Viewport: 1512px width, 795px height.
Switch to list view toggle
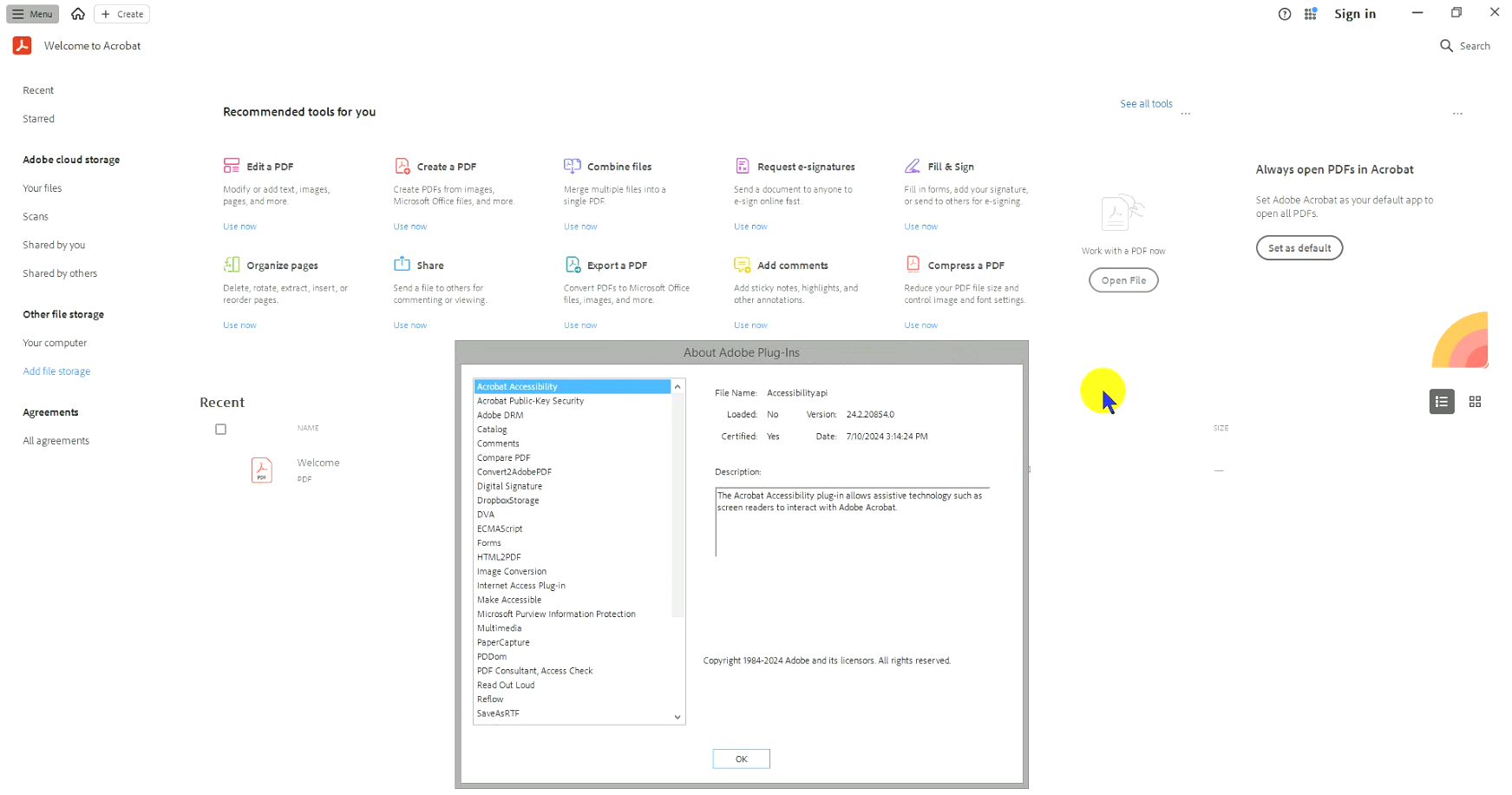coord(1441,402)
